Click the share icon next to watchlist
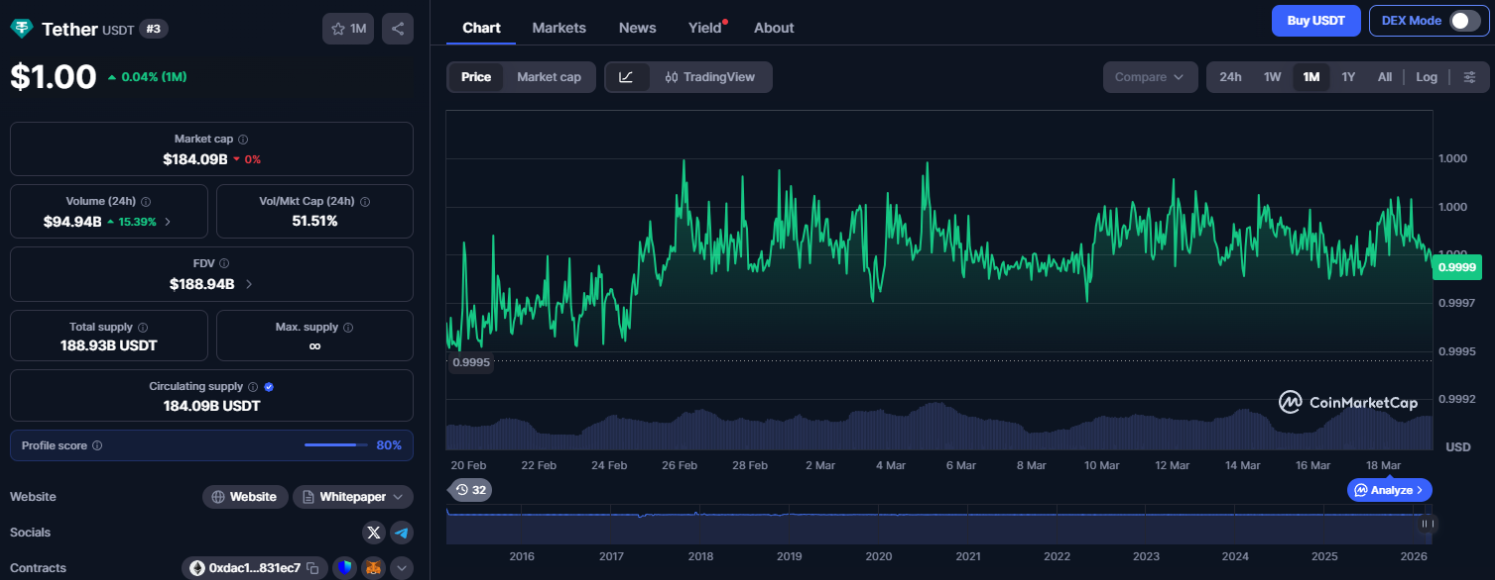1495x580 pixels. tap(397, 29)
